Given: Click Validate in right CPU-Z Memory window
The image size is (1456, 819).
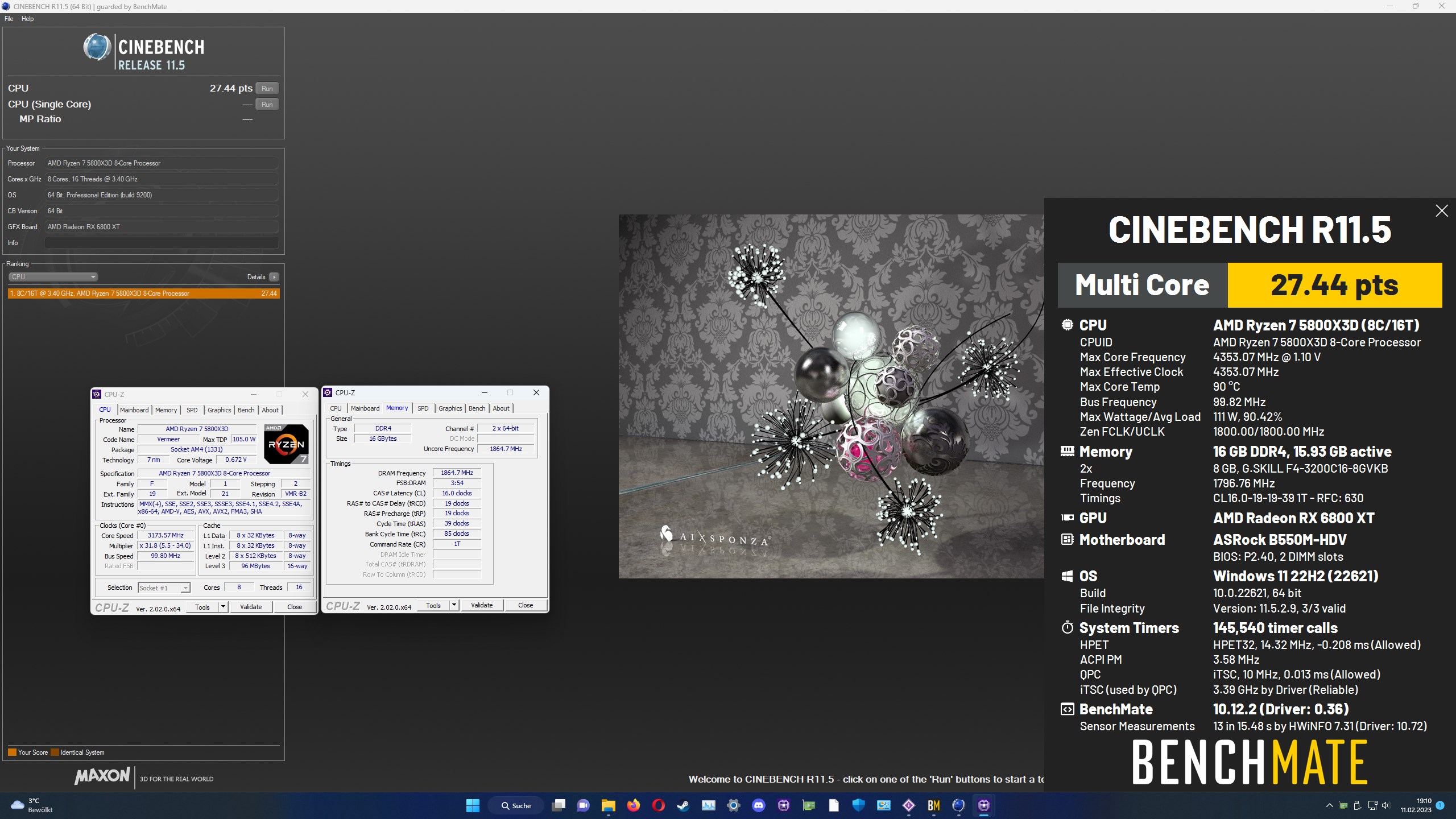Looking at the screenshot, I should [482, 606].
